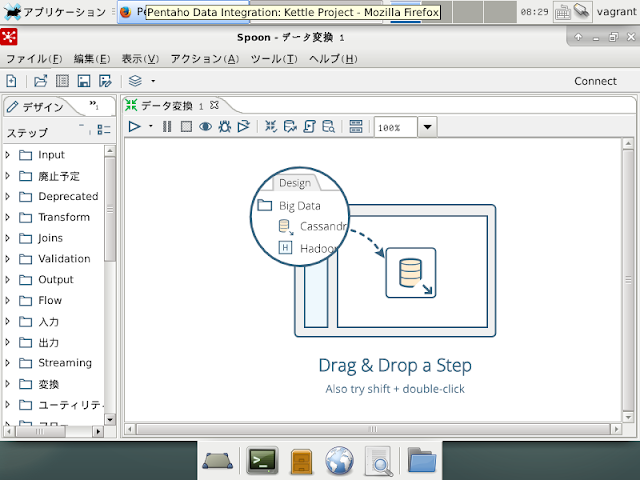Screen dimensions: 640x480
Task: Close the データ変換 1 tab
Action: tap(214, 105)
